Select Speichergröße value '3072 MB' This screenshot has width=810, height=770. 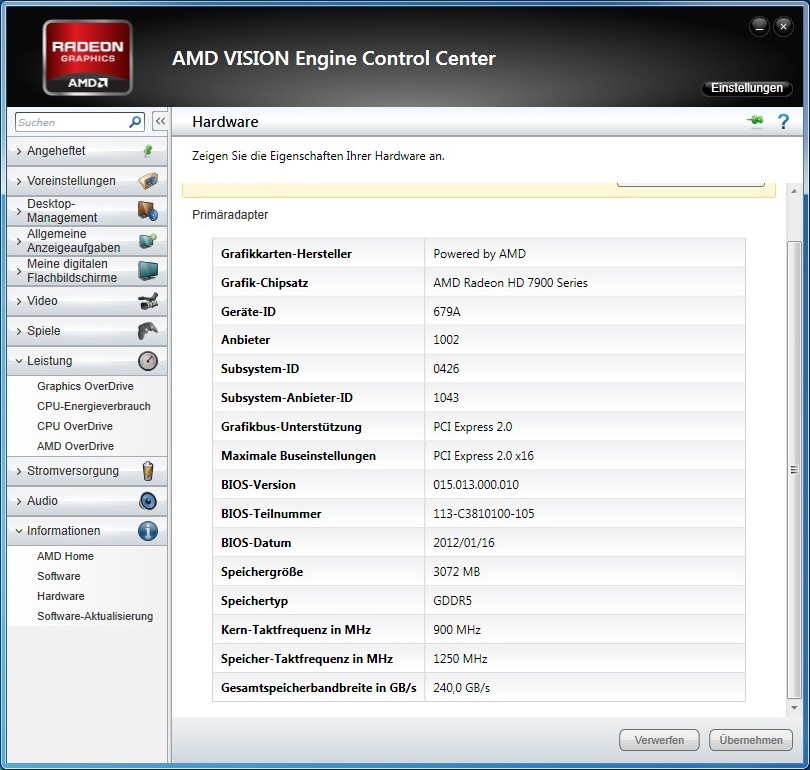[x=457, y=572]
